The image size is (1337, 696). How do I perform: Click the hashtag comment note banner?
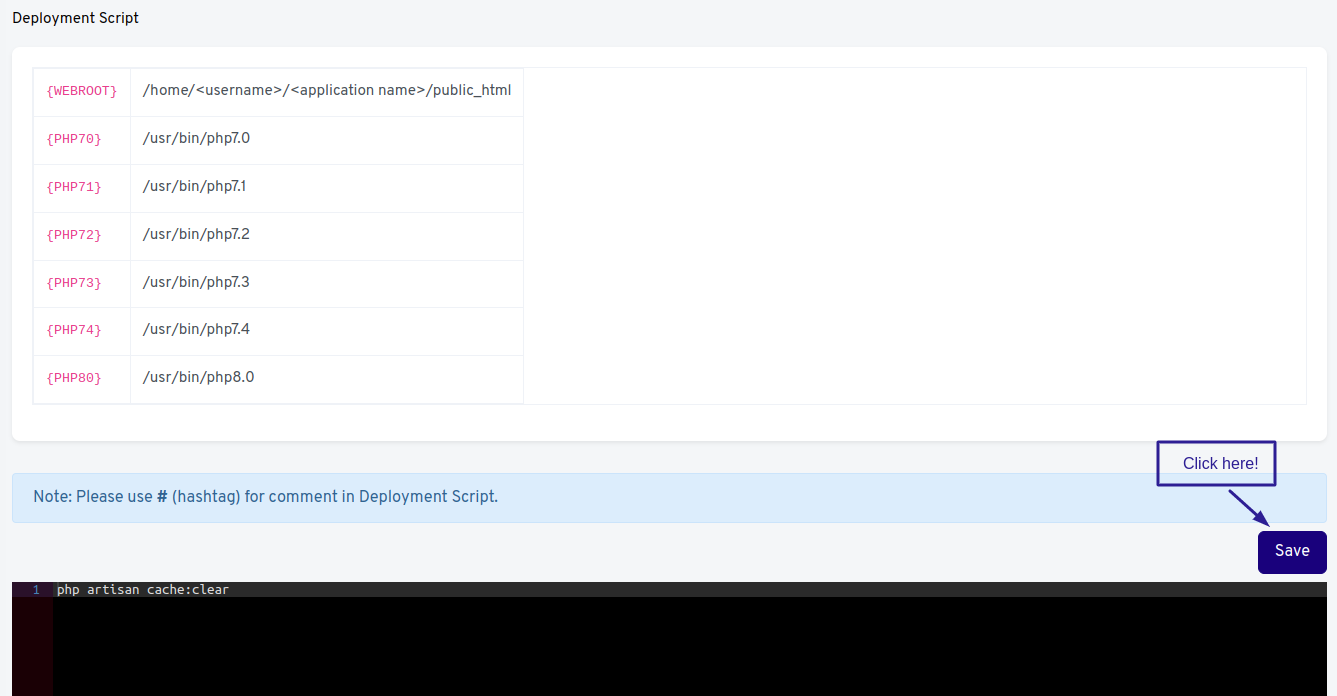pyautogui.click(x=669, y=498)
